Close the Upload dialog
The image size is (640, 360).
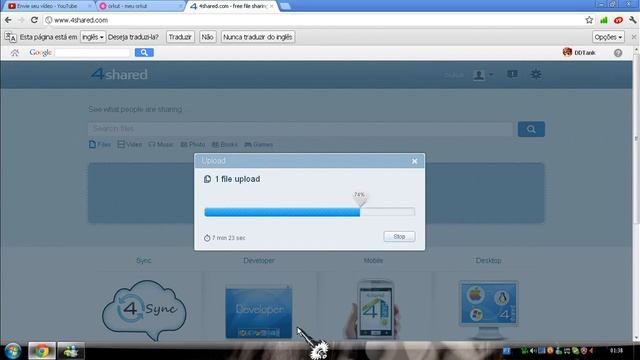tap(414, 161)
